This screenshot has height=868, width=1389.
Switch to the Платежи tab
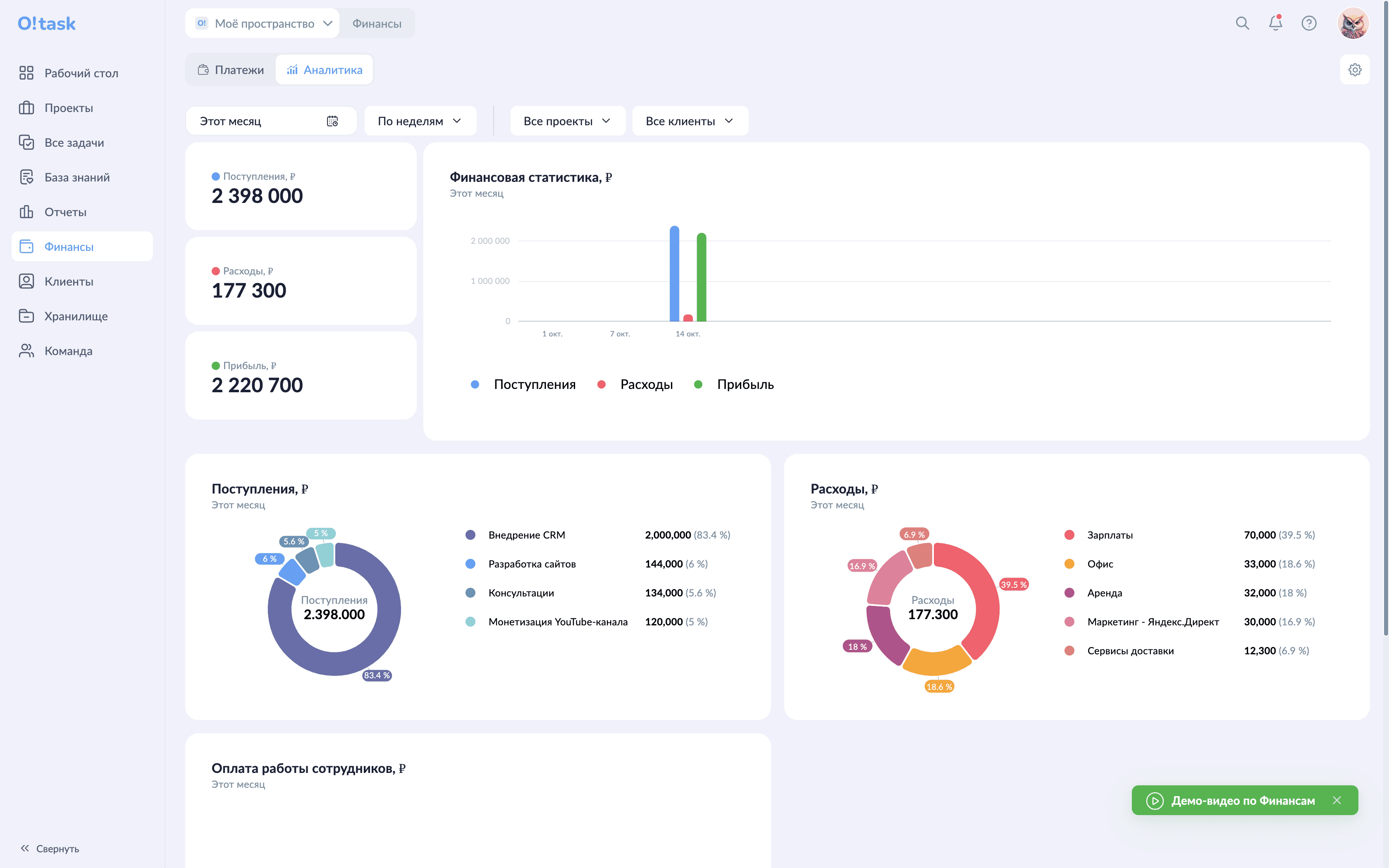point(231,69)
